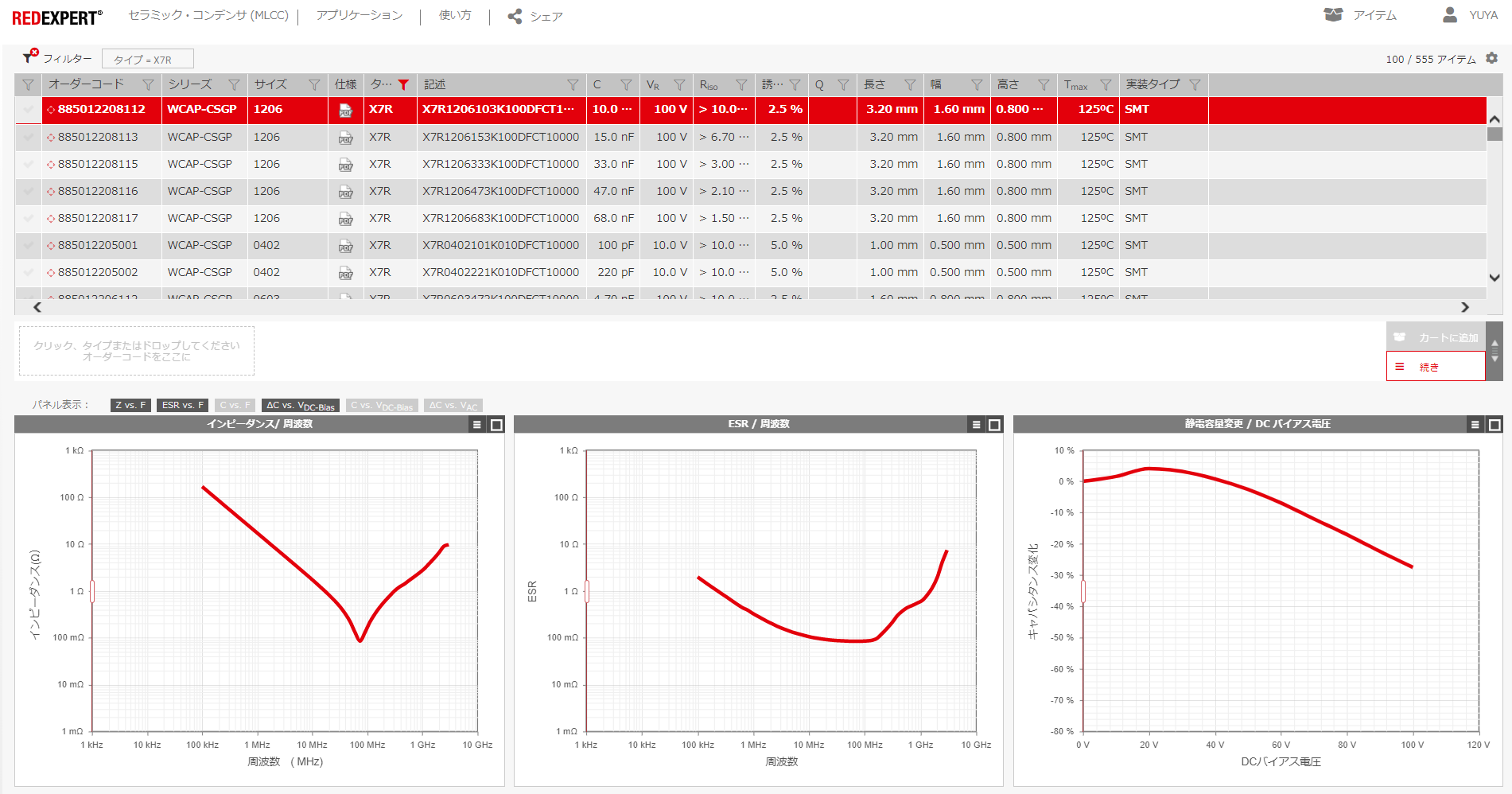Open the 使い方 menu item
Screen dimensions: 1512x794
[x=455, y=15]
